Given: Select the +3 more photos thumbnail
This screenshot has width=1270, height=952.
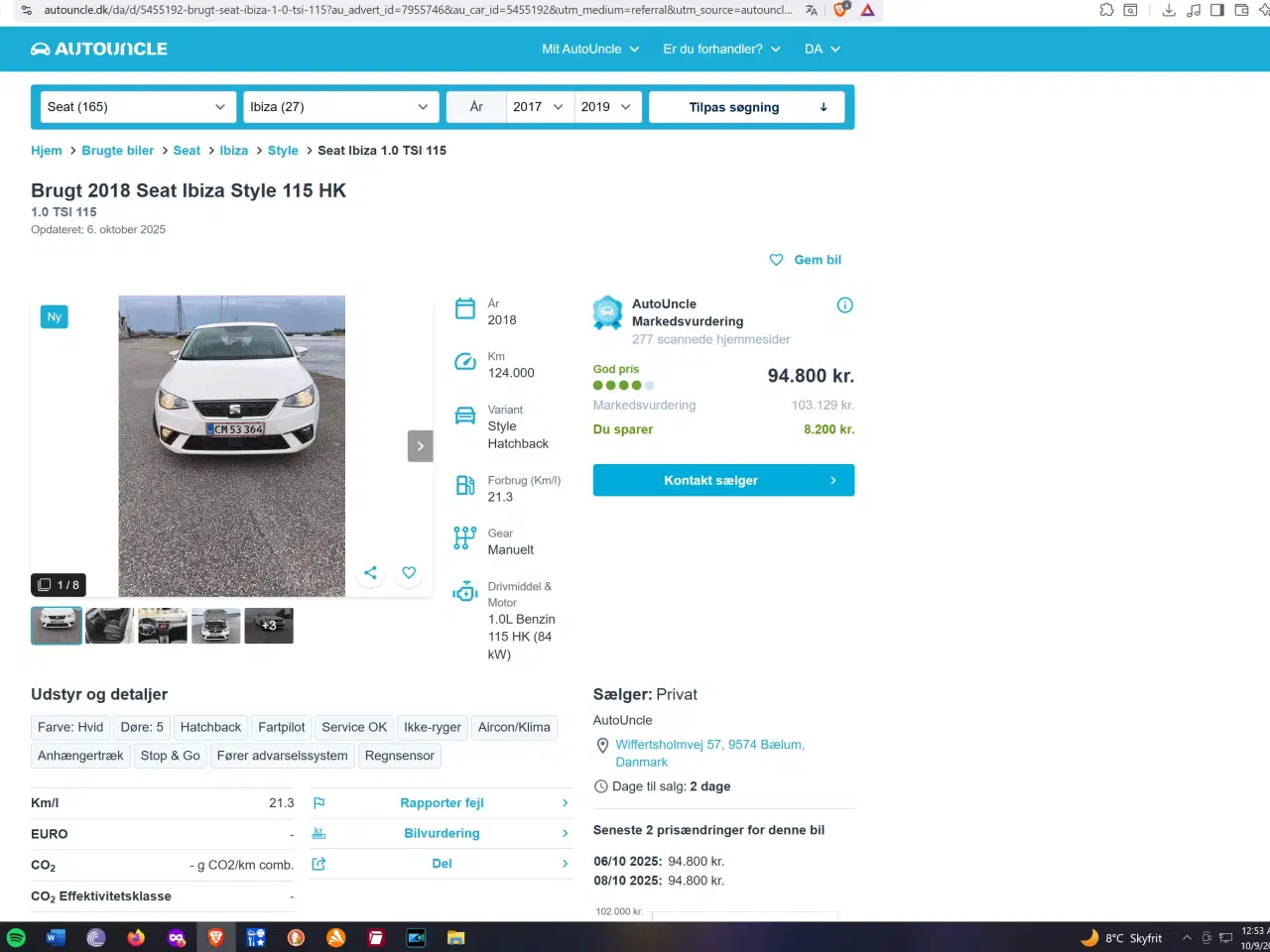Looking at the screenshot, I should (x=269, y=626).
